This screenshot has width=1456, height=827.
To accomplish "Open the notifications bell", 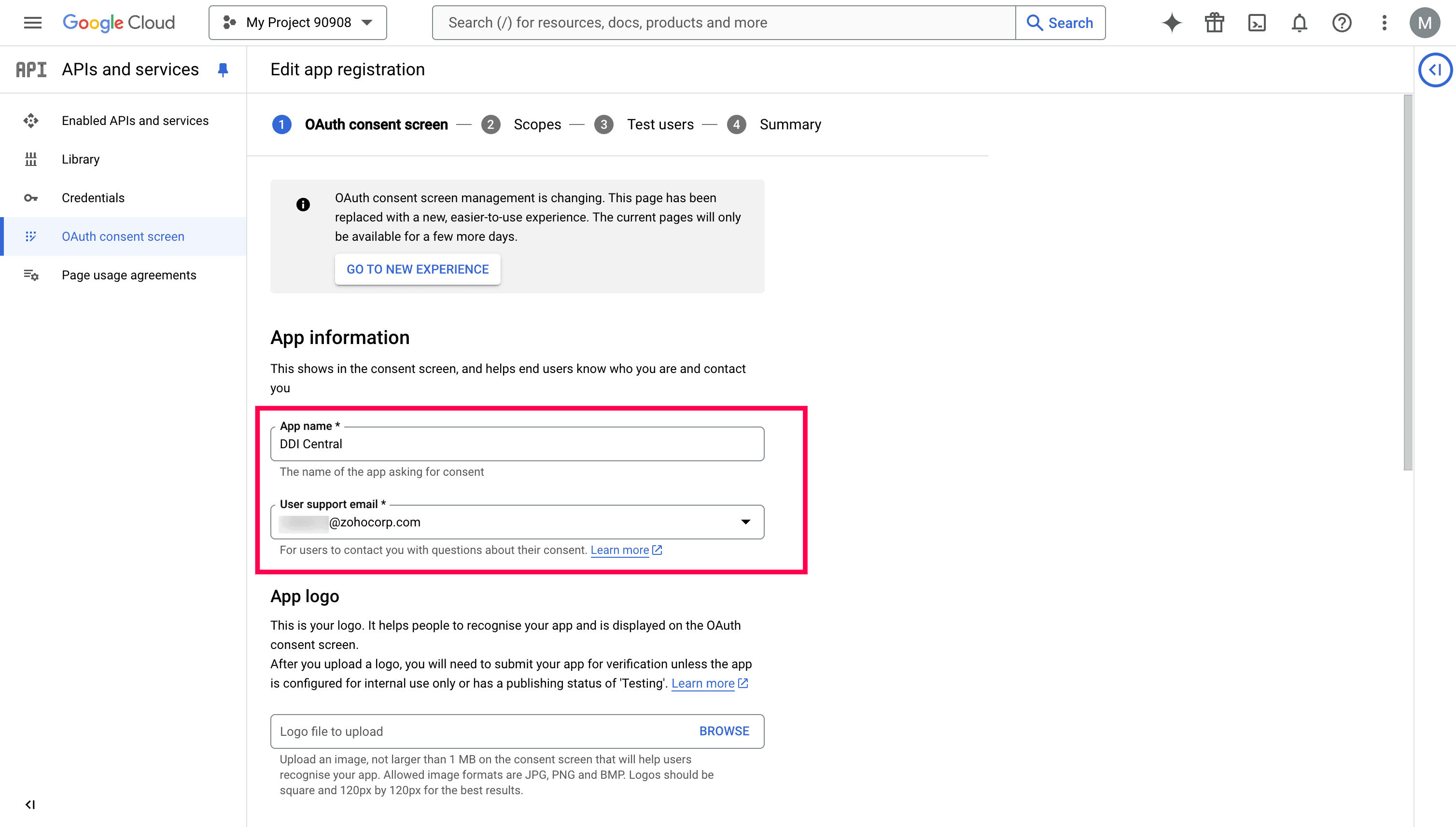I will (x=1299, y=23).
